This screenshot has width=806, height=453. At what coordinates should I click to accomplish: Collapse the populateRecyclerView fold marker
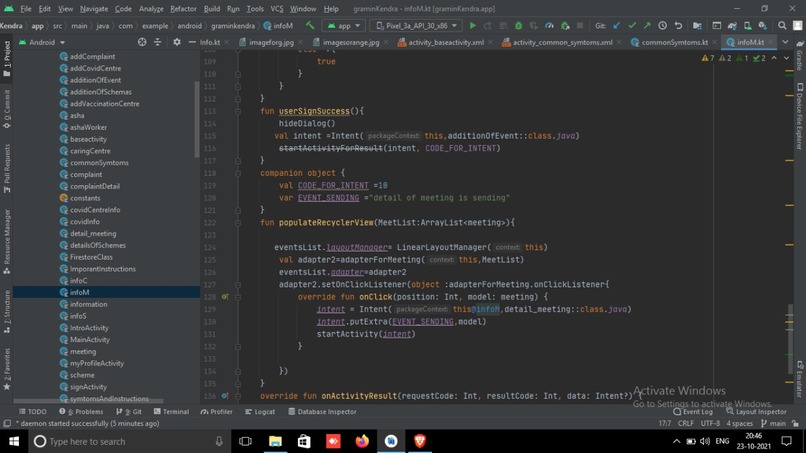coord(238,223)
